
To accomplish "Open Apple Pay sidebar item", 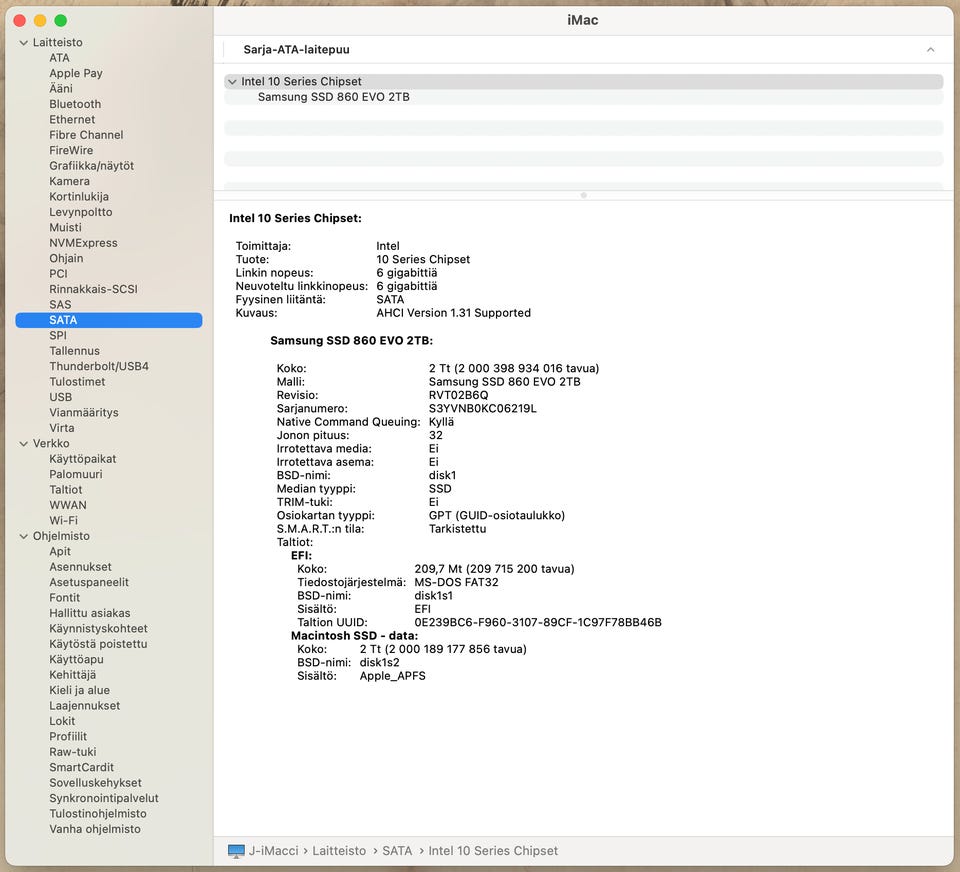I will pyautogui.click(x=76, y=73).
